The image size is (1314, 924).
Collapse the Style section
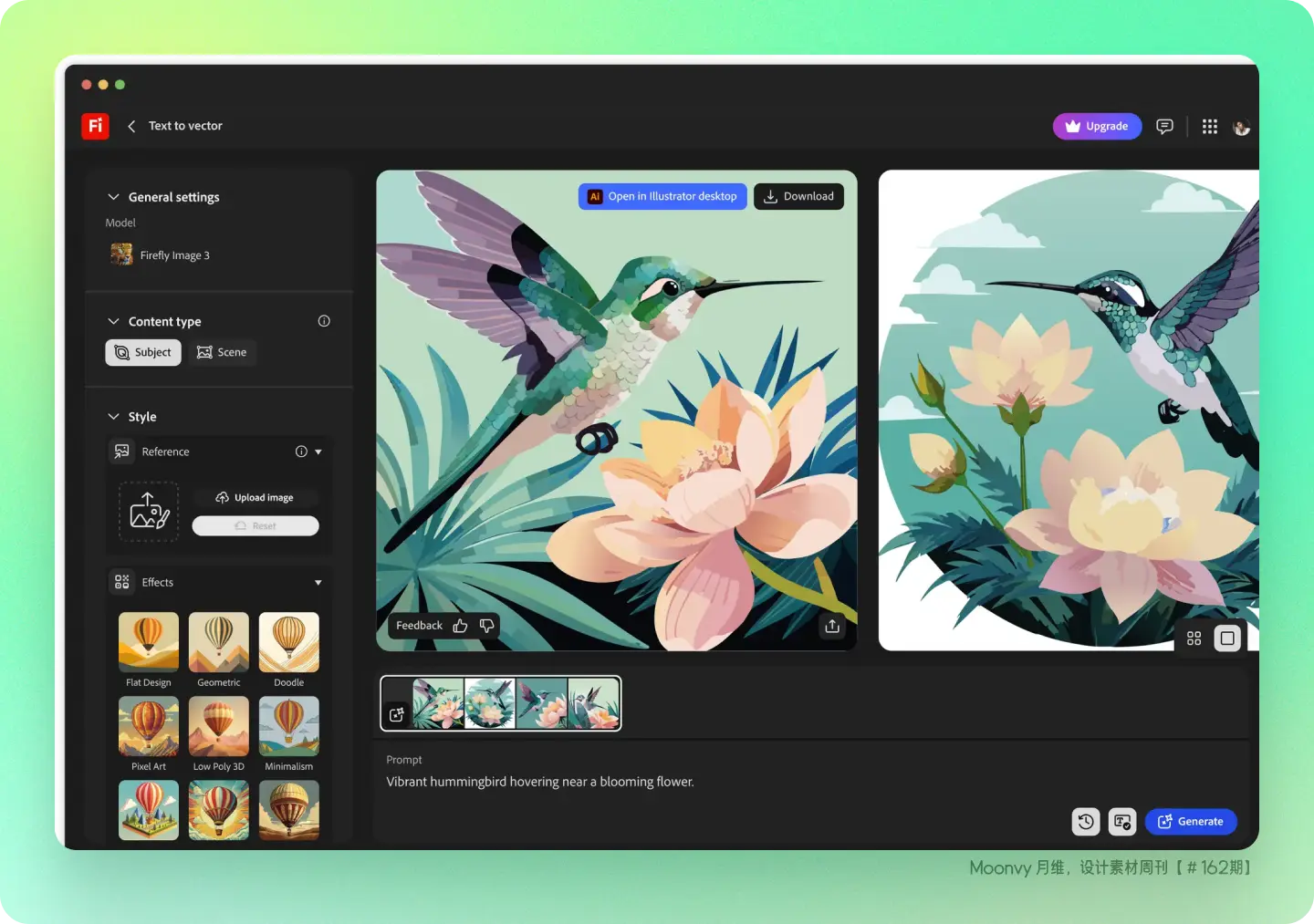(114, 417)
